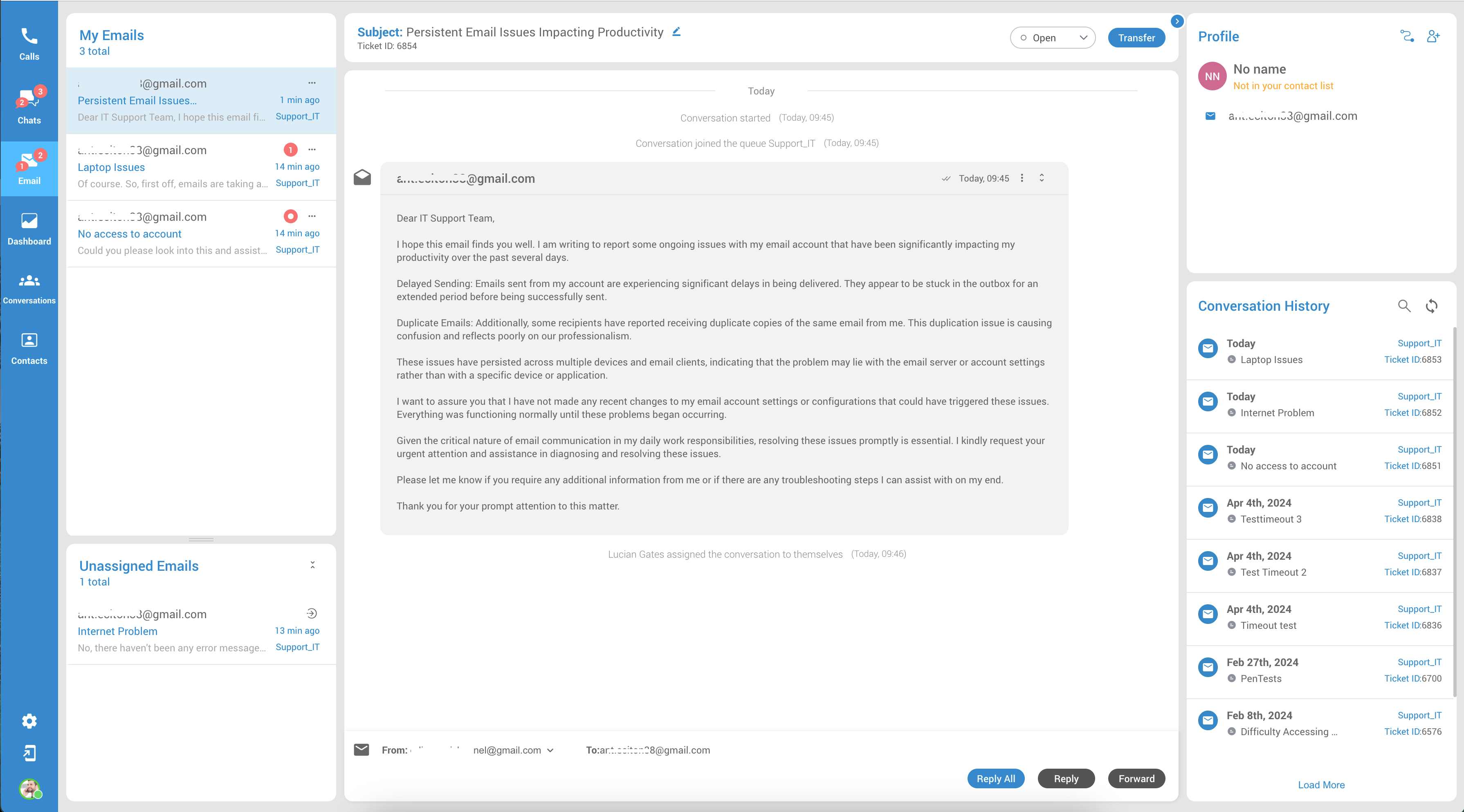Open the Chats section in sidebar
This screenshot has width=1464, height=812.
coord(29,106)
